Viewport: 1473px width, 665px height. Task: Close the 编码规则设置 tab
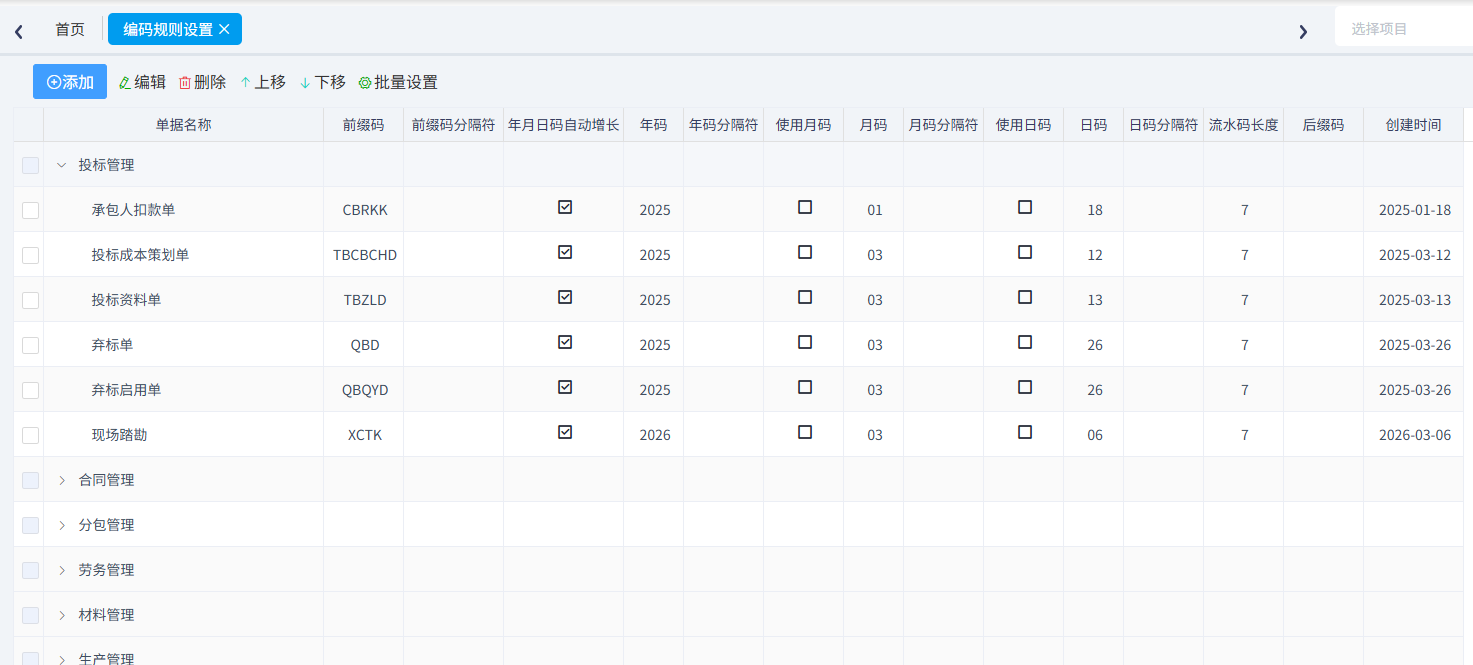point(224,29)
